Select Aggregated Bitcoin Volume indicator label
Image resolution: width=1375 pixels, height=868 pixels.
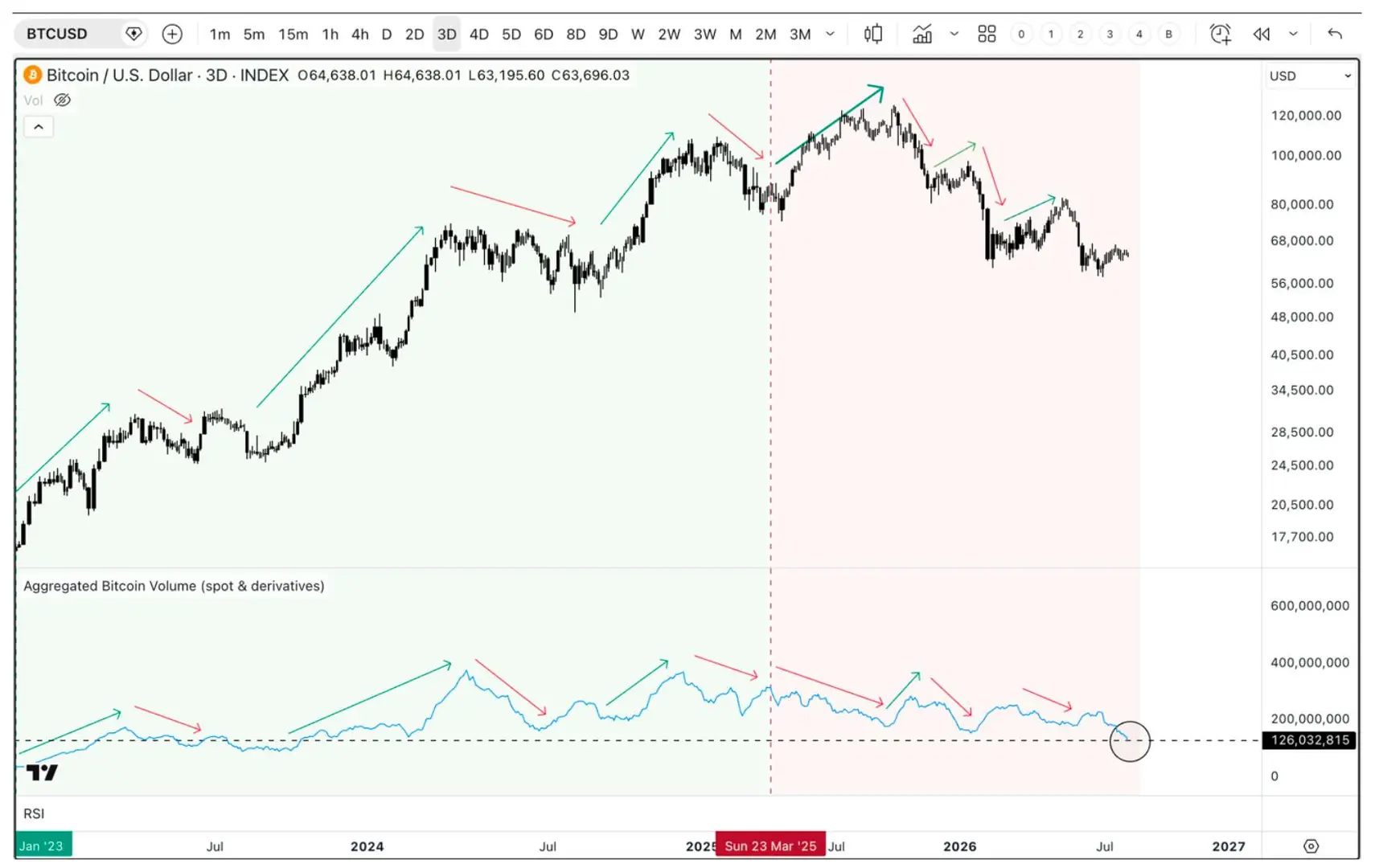click(x=174, y=586)
